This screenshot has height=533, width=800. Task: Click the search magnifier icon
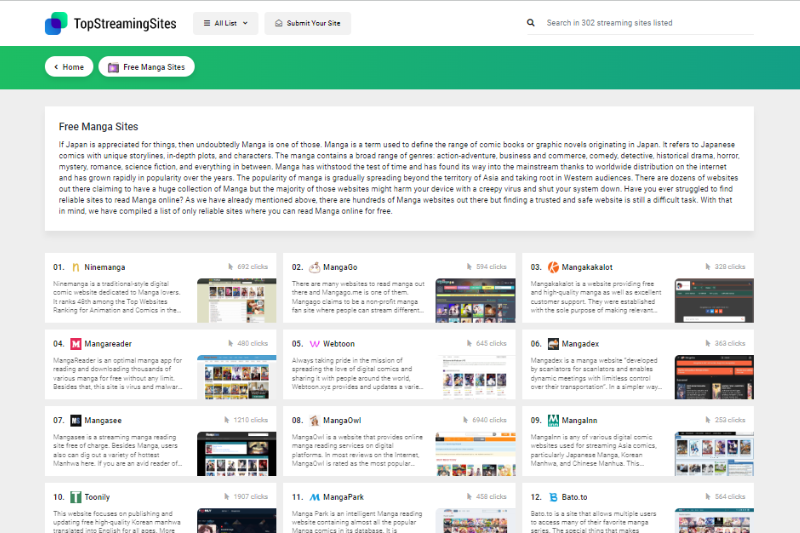coord(531,23)
